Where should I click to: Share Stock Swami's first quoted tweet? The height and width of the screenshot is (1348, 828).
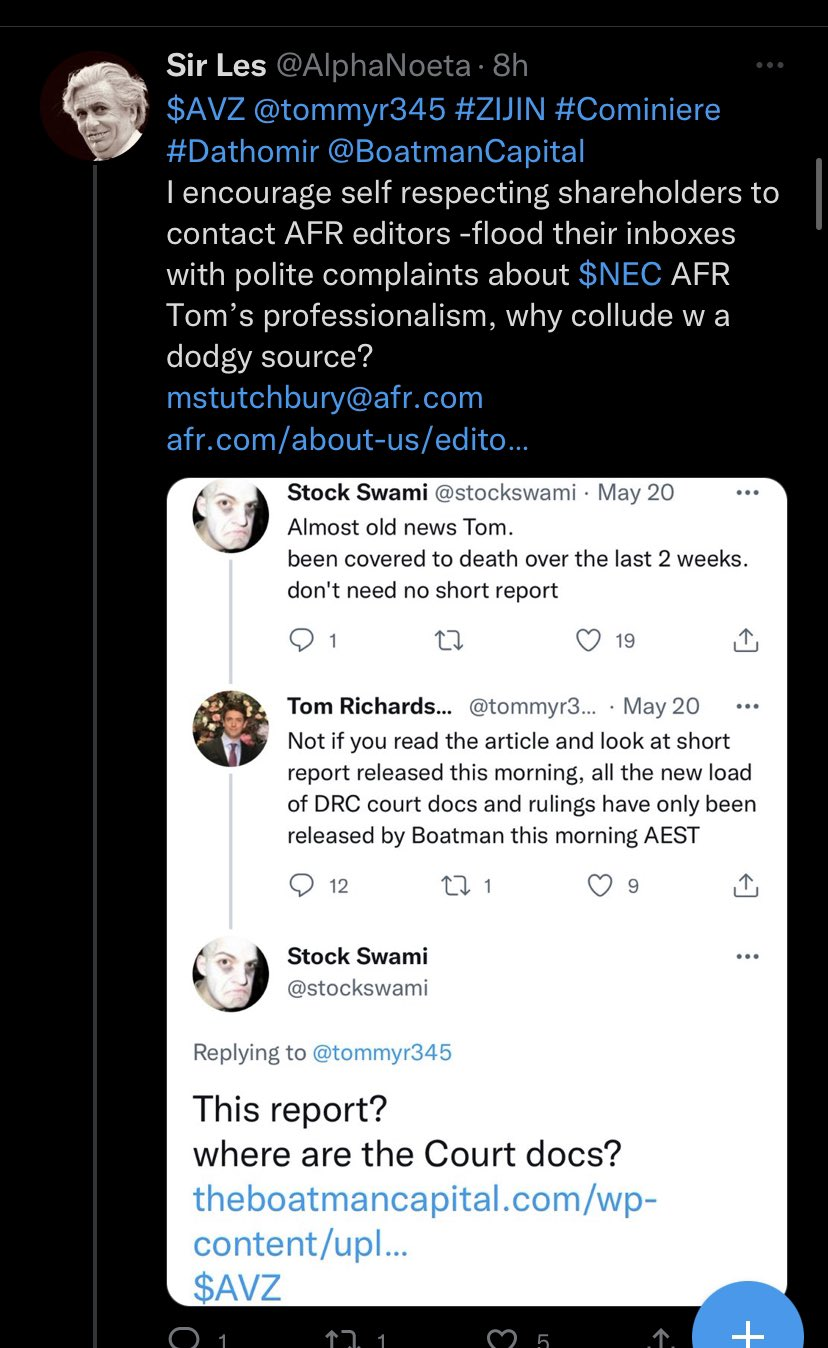(746, 640)
